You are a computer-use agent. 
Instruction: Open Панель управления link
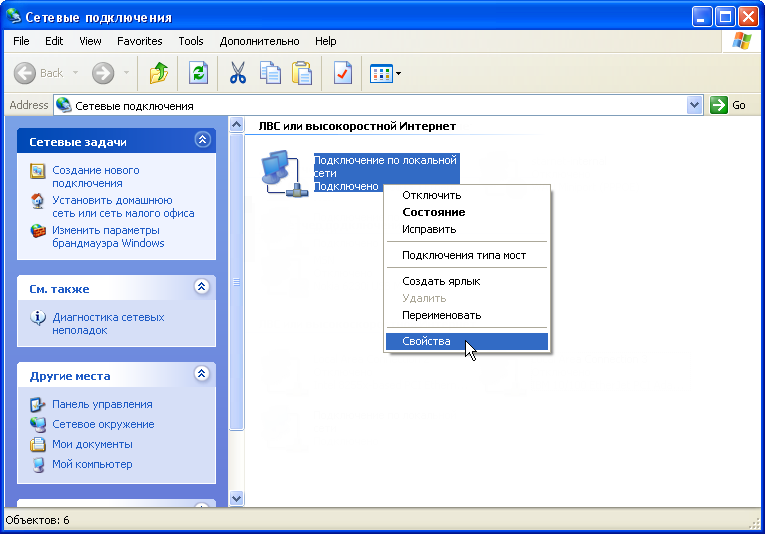pyautogui.click(x=102, y=404)
